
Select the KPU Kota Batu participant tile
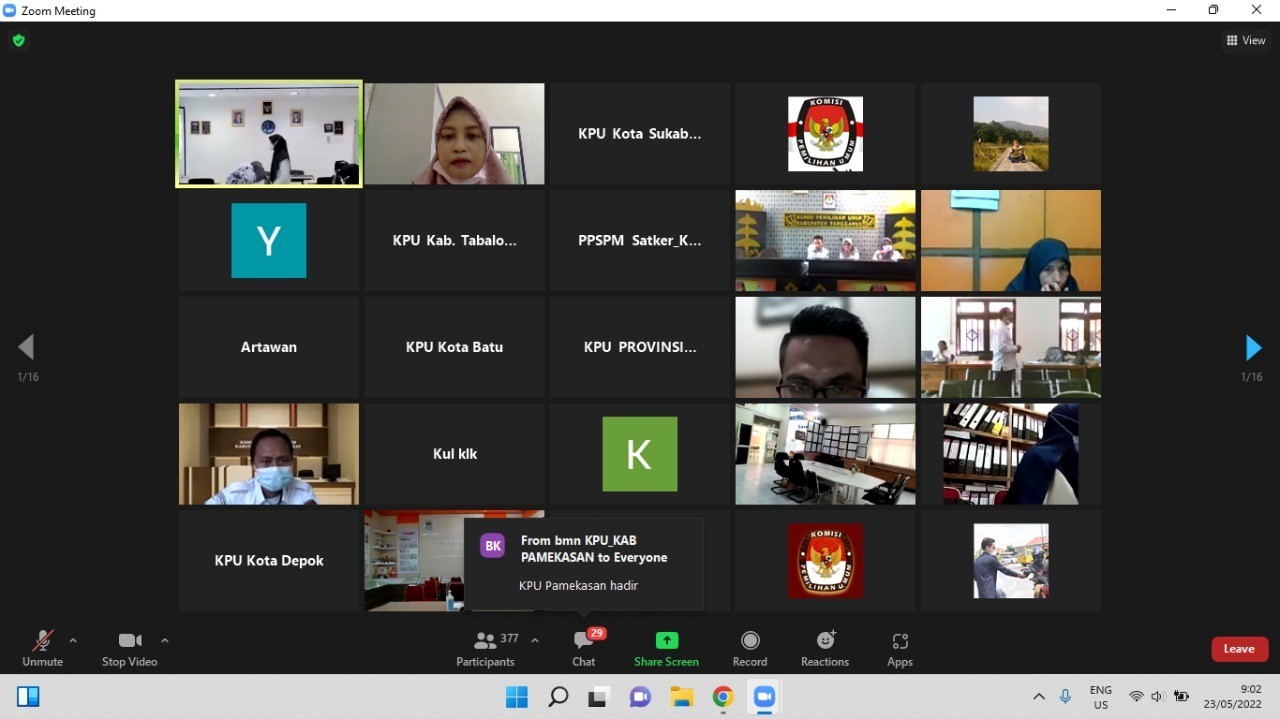tap(454, 347)
